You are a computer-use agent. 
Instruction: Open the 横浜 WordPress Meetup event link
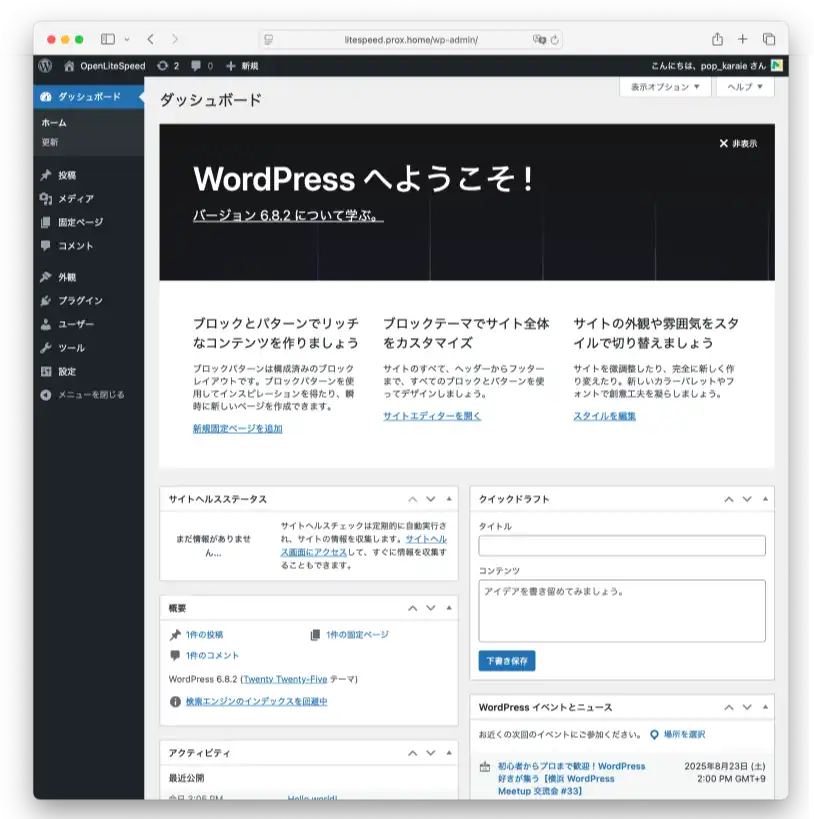[x=572, y=778]
